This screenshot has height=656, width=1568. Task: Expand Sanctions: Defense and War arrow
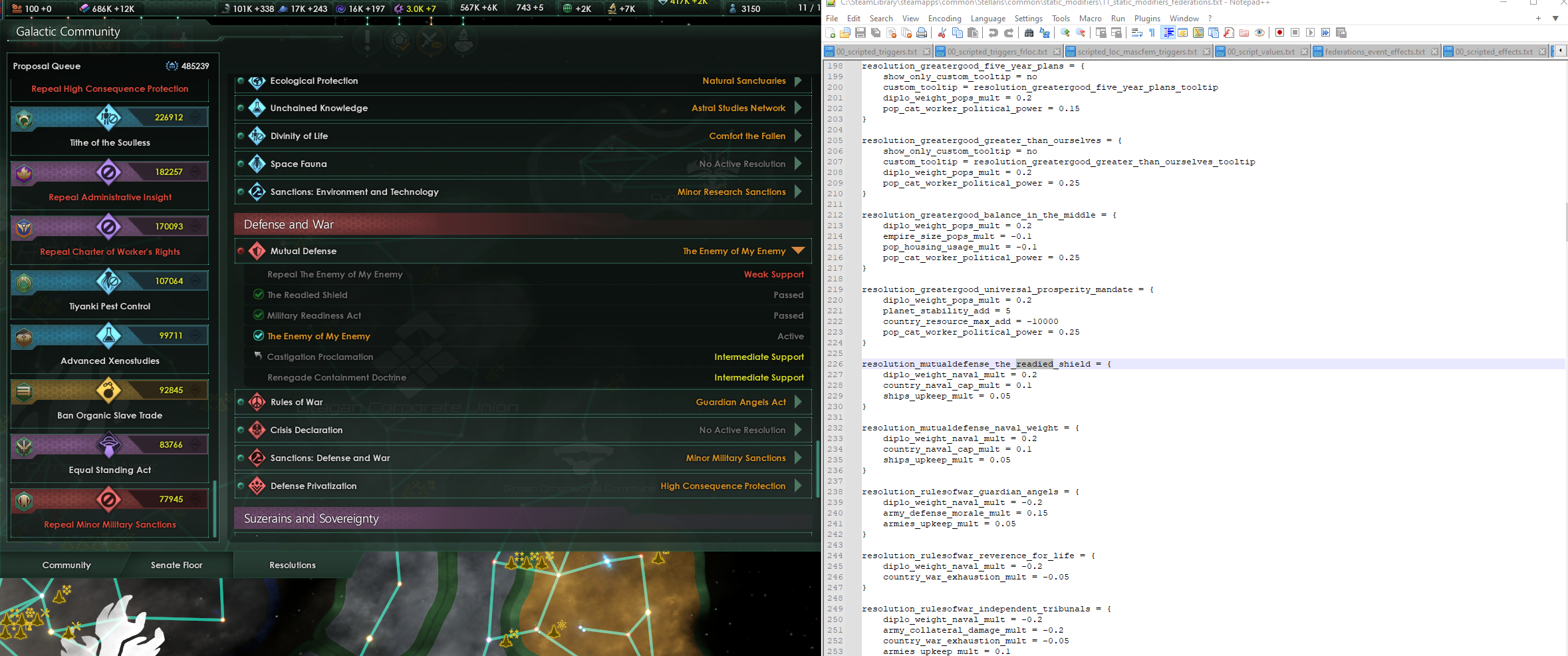tap(798, 458)
